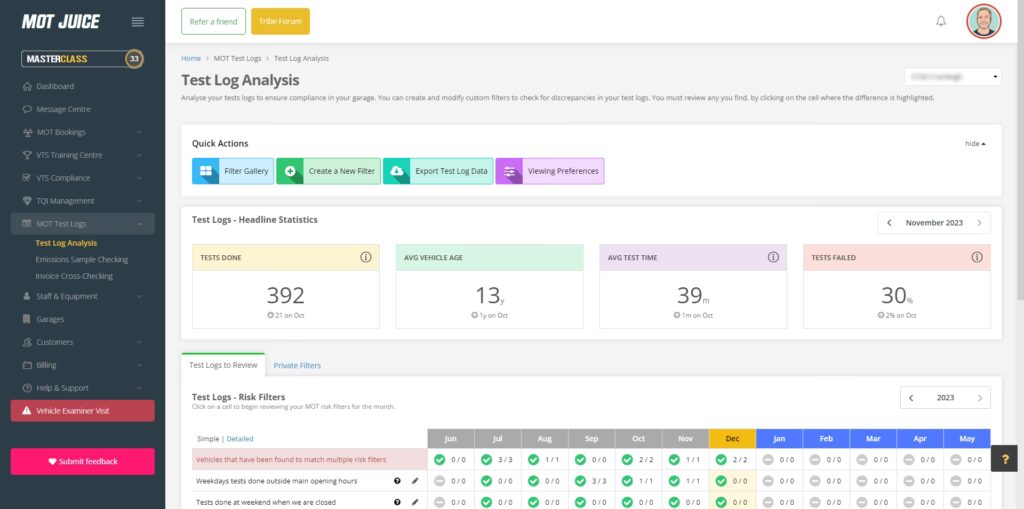
Task: Click the floating question mark help button
Action: click(1005, 460)
